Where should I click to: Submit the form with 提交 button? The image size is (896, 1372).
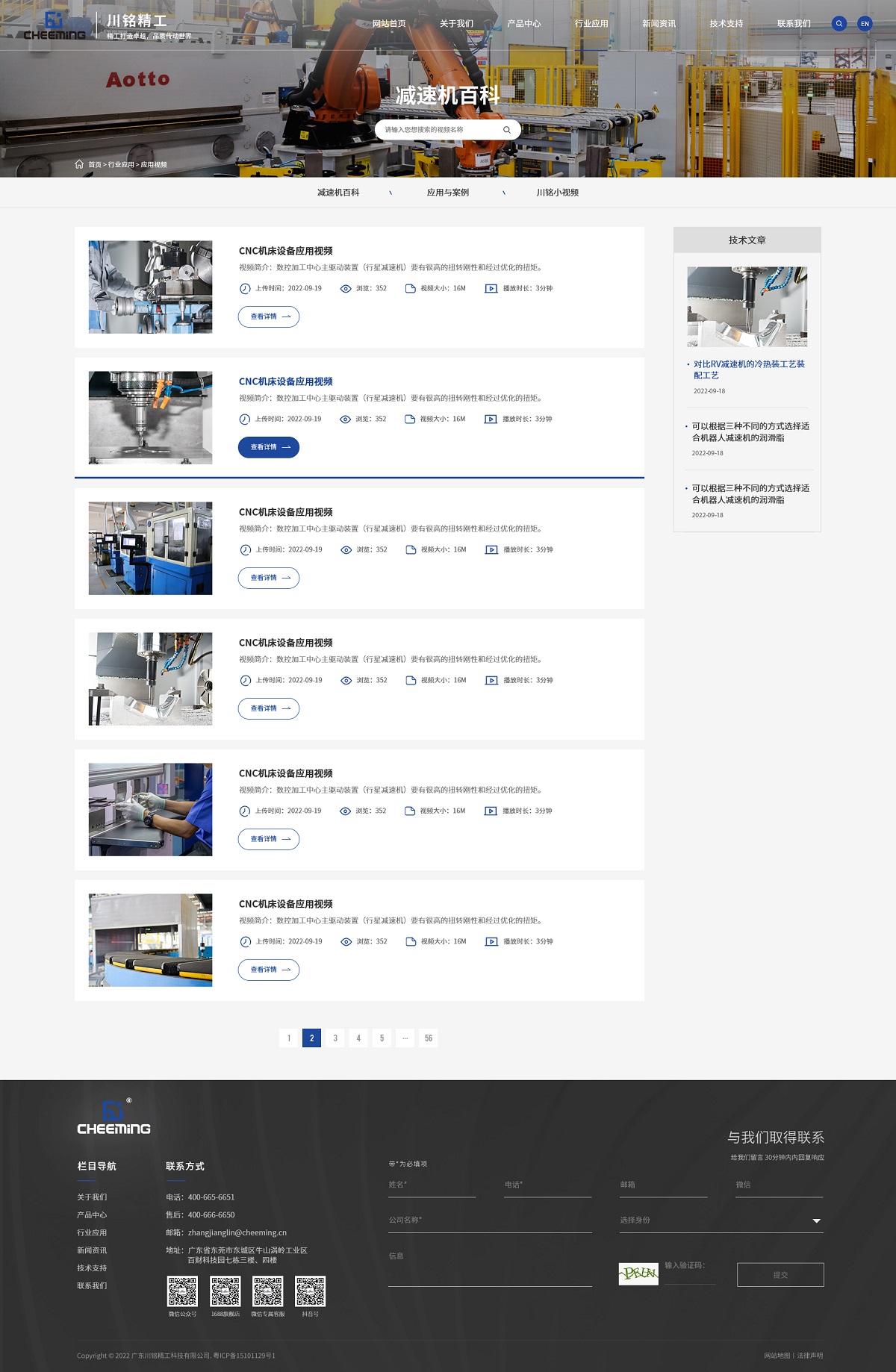[780, 1274]
